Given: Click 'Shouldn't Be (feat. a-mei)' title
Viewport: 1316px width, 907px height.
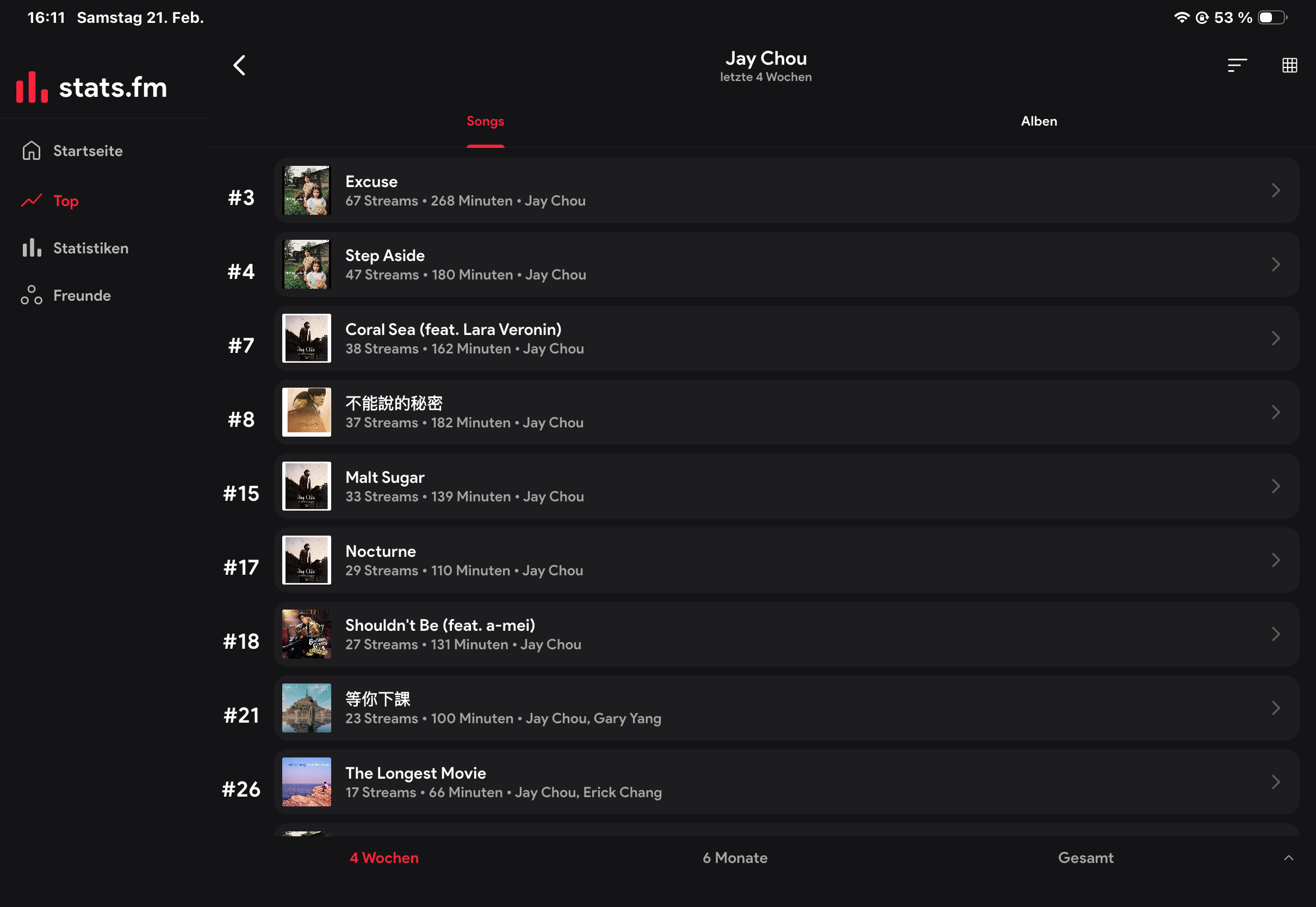Looking at the screenshot, I should pyautogui.click(x=440, y=625).
